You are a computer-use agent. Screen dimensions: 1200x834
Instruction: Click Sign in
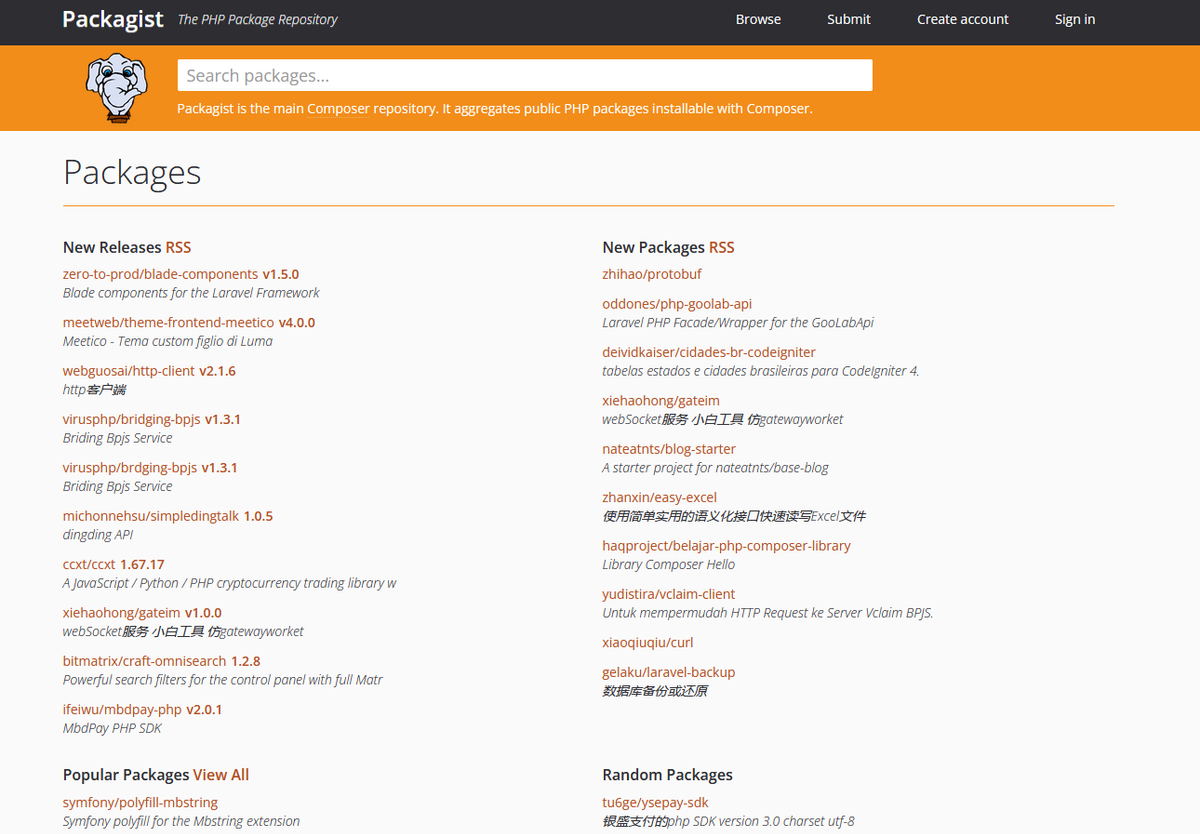1075,19
